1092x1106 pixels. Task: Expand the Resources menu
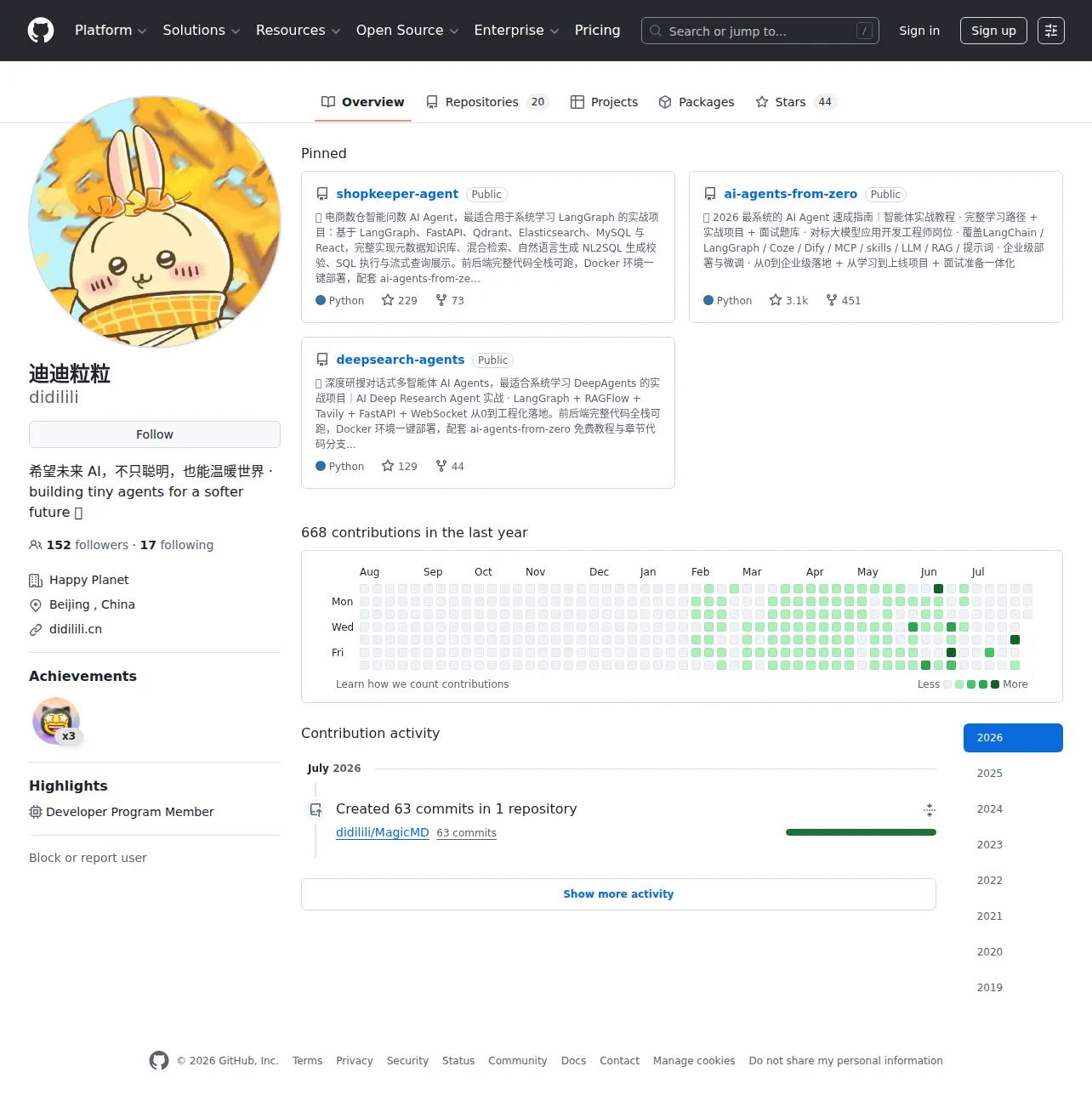pos(298,31)
